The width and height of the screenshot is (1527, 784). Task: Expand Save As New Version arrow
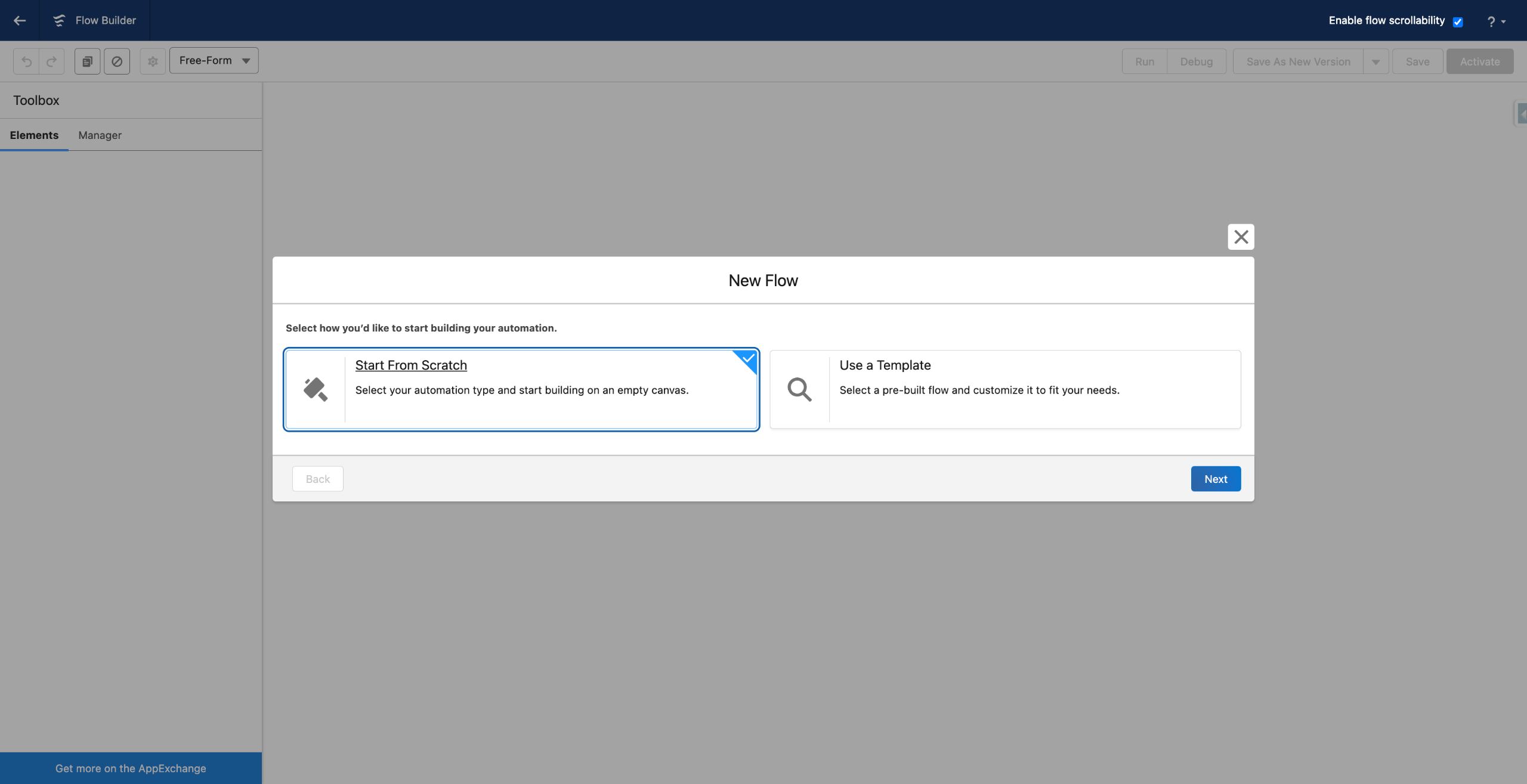coord(1375,62)
